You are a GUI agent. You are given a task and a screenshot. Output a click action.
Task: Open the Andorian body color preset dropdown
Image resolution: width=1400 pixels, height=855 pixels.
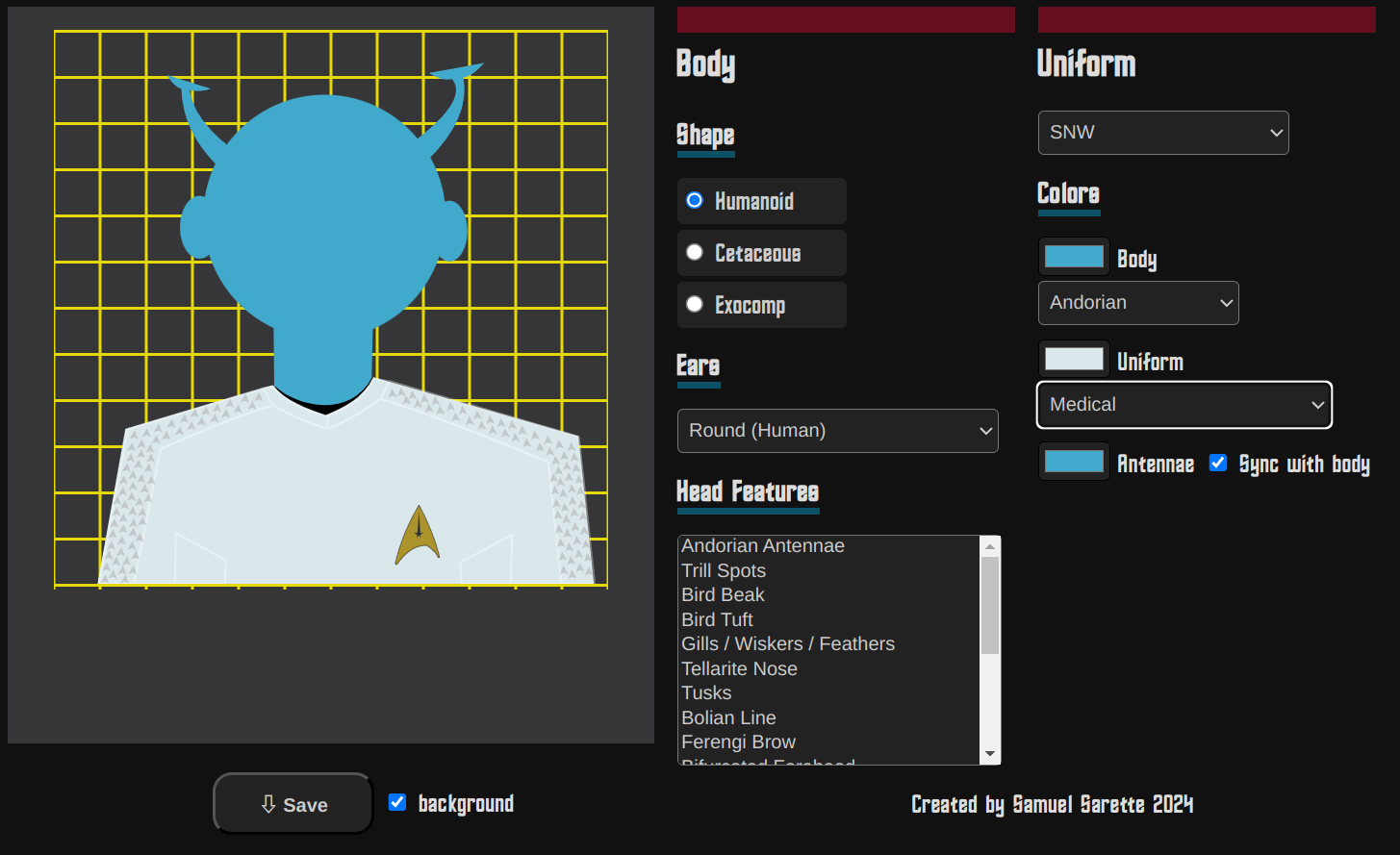[x=1138, y=303]
